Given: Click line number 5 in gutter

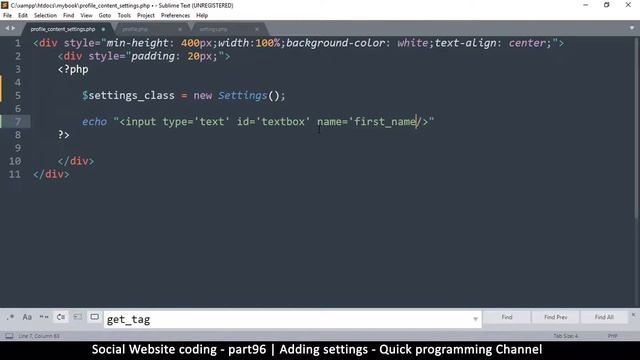Looking at the screenshot, I should click(x=18, y=96).
